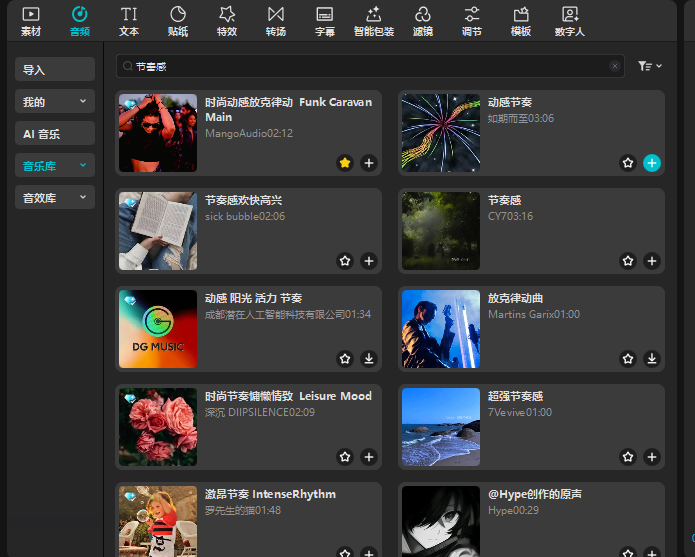Clear the search field text
This screenshot has height=557, width=695.
coord(615,66)
